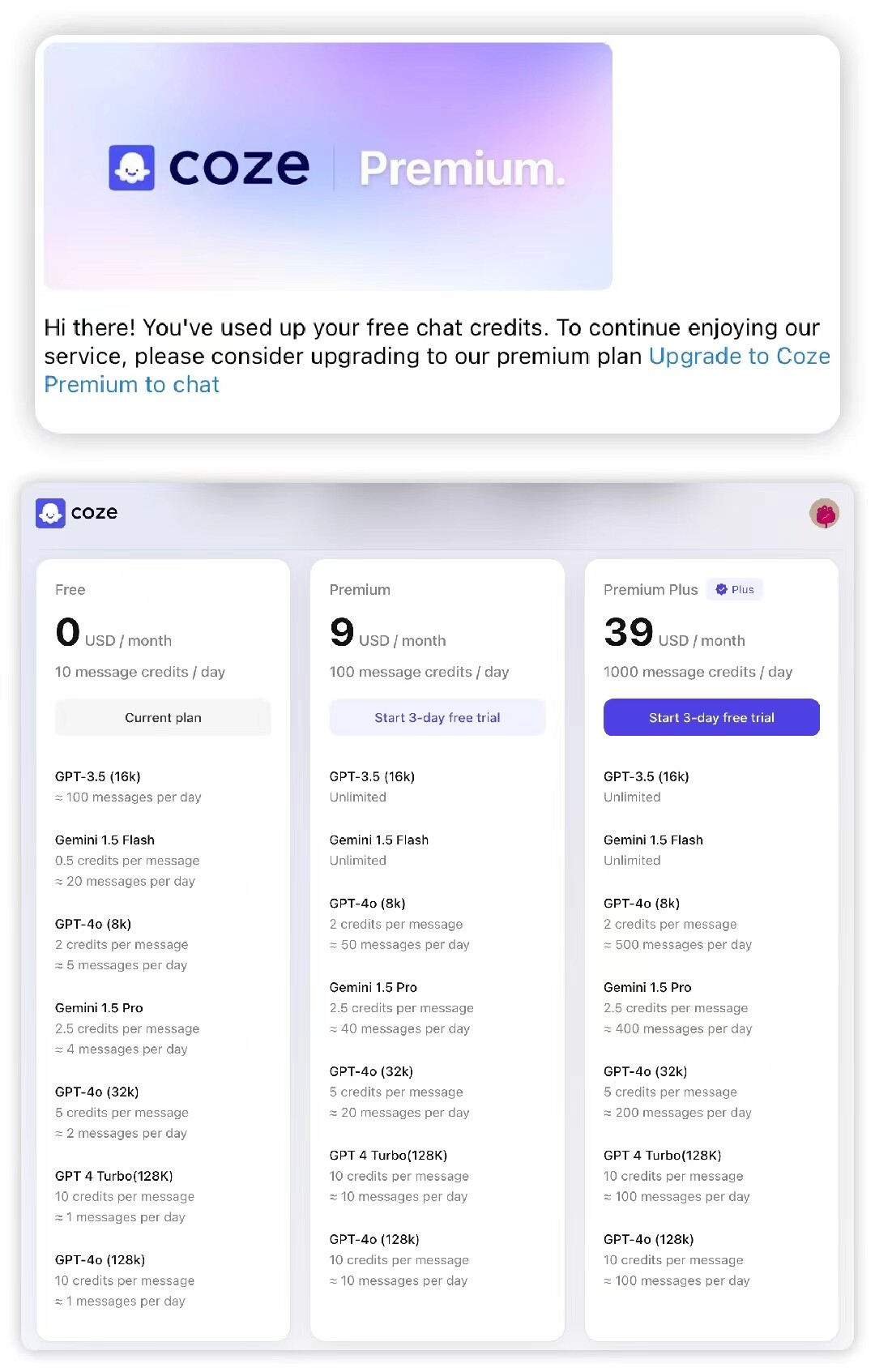Select the Premium Plus plan title
875x1372 pixels.
[651, 590]
